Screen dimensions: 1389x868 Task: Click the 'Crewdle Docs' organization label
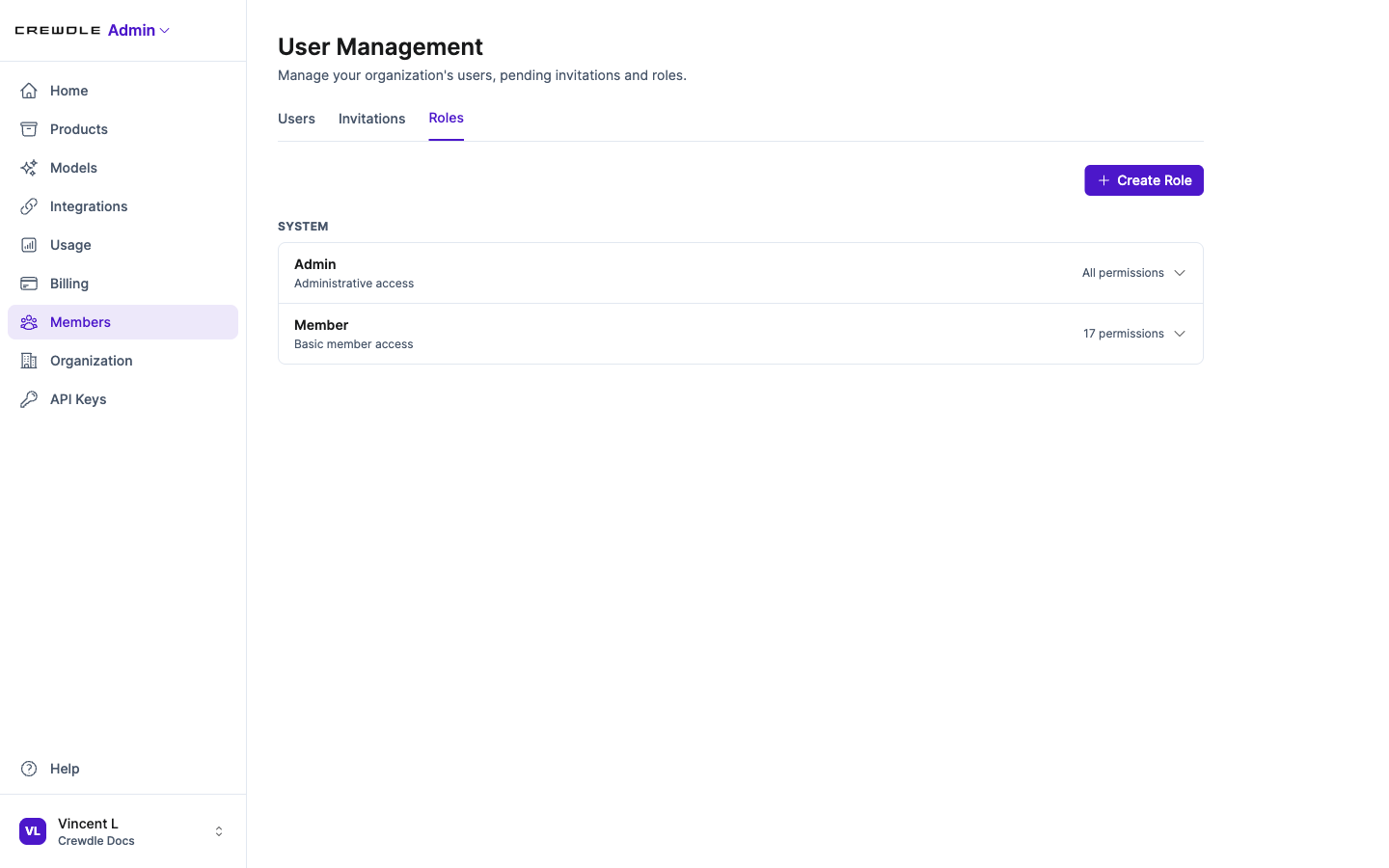(x=96, y=841)
